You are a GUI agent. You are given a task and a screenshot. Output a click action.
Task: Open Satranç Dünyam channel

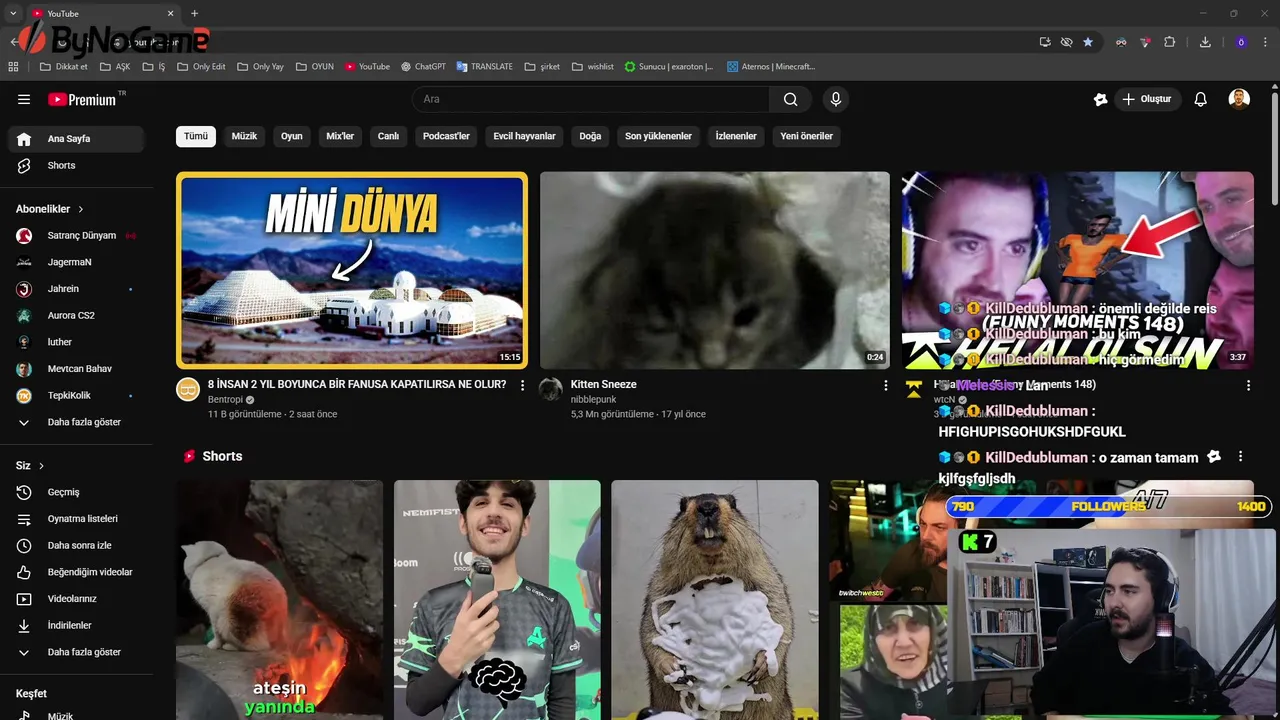coord(76,235)
